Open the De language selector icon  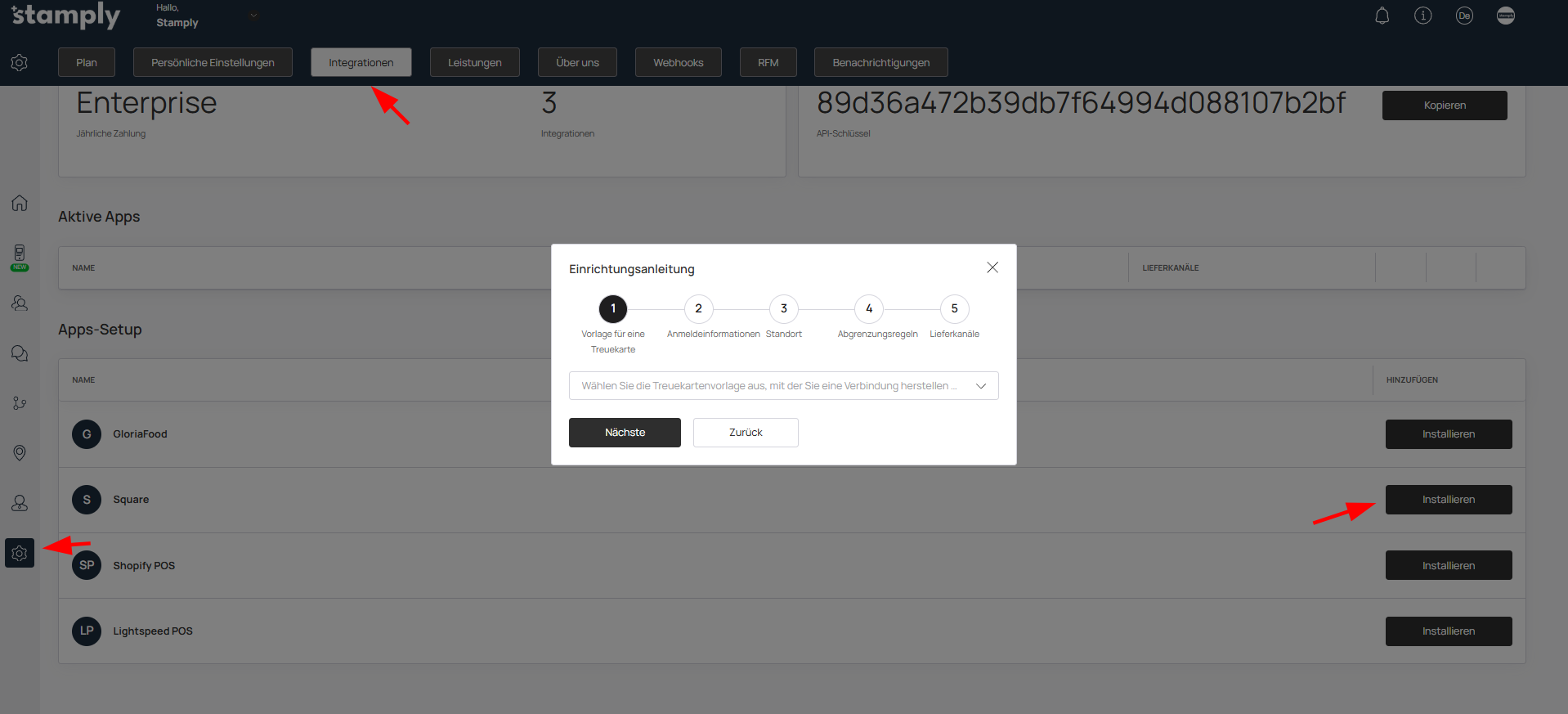(x=1463, y=16)
